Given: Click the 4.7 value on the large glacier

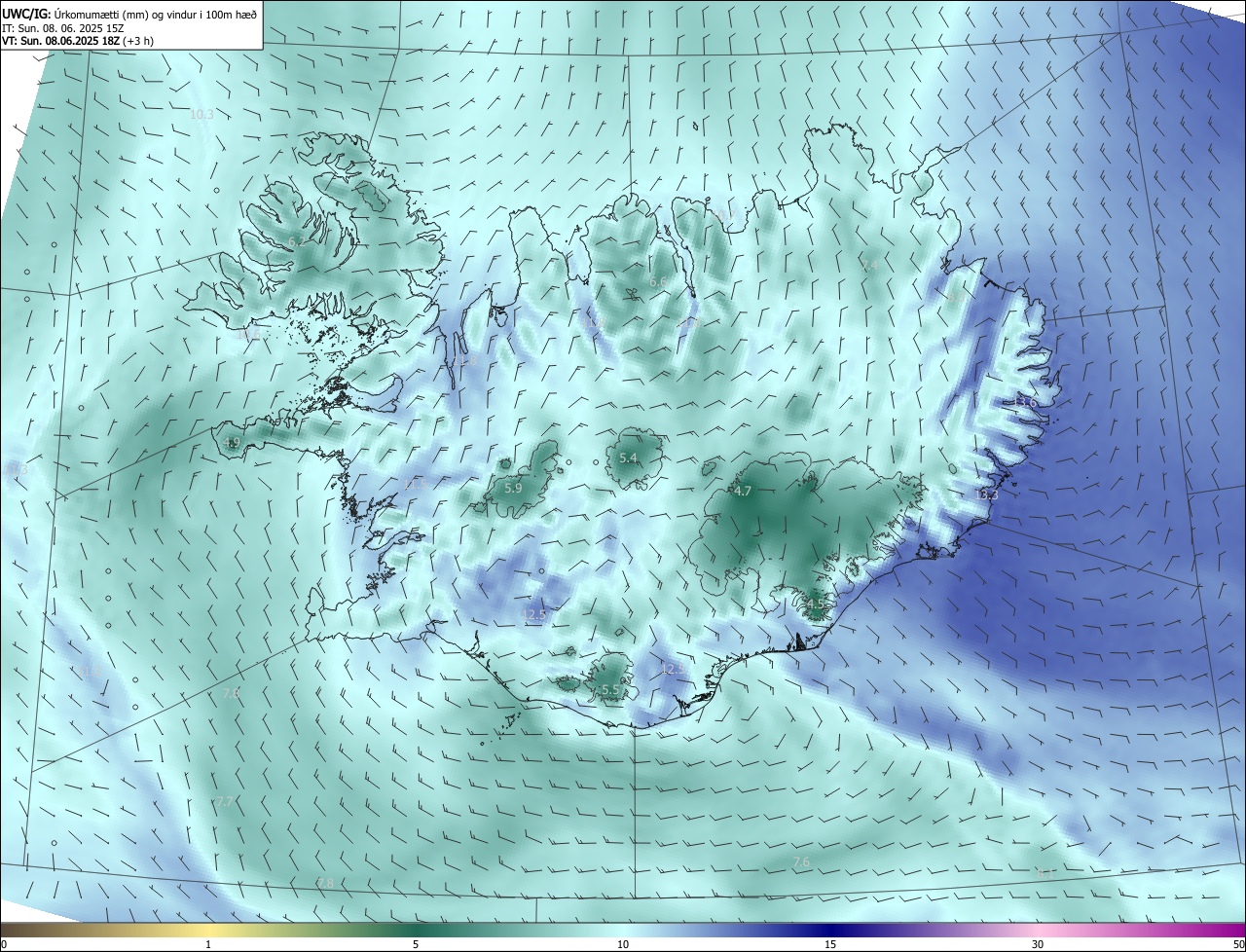Looking at the screenshot, I should click(743, 492).
